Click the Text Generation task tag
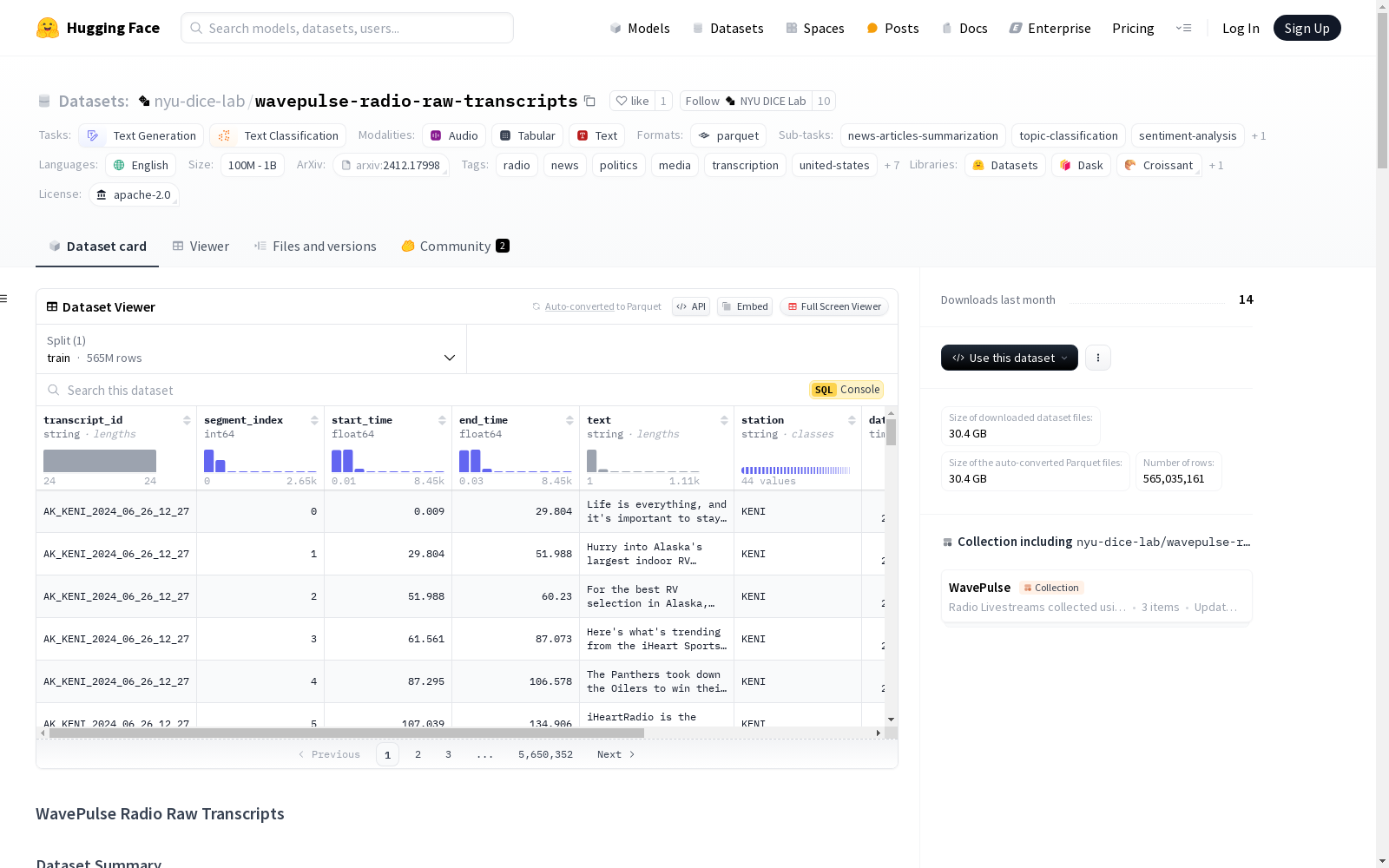Image resolution: width=1389 pixels, height=868 pixels. click(x=141, y=135)
